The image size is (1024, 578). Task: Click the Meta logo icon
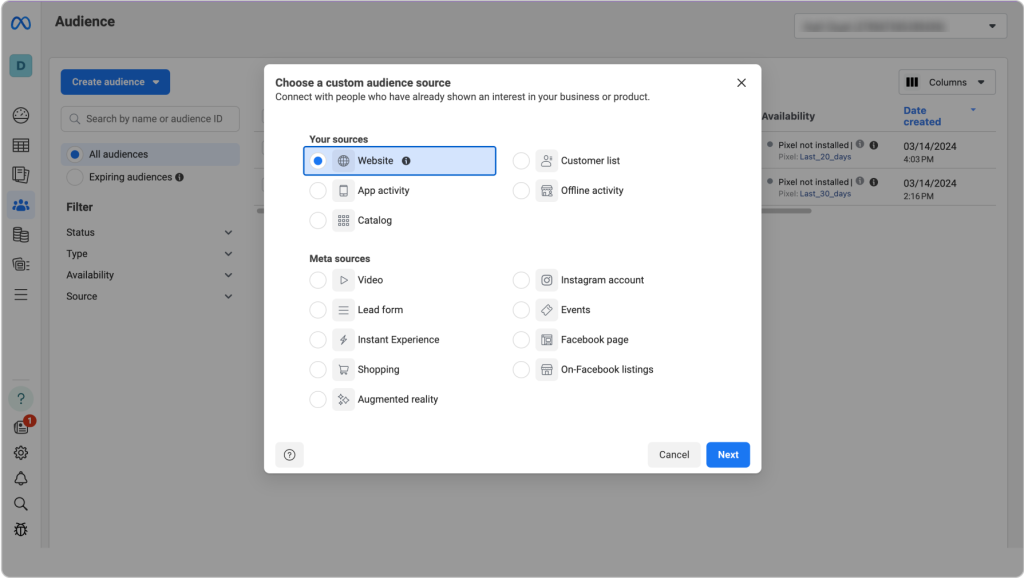pyautogui.click(x=21, y=24)
